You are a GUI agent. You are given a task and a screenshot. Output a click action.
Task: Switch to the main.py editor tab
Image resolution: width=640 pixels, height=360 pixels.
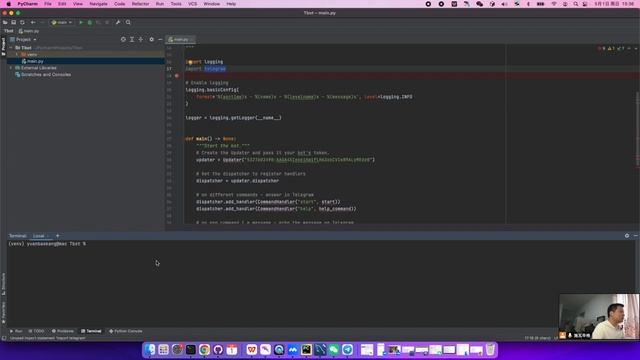point(181,40)
